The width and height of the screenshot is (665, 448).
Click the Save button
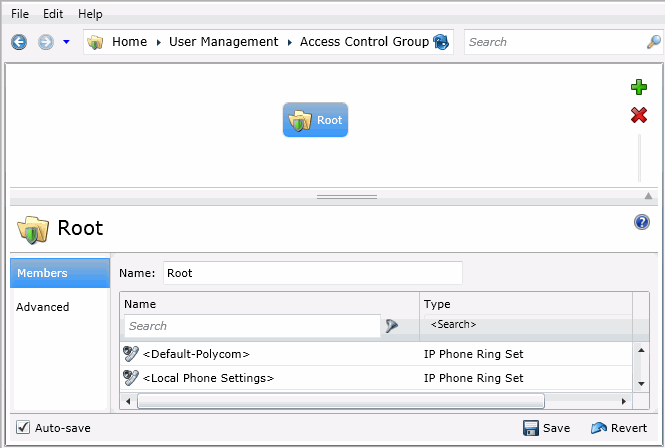pyautogui.click(x=546, y=428)
